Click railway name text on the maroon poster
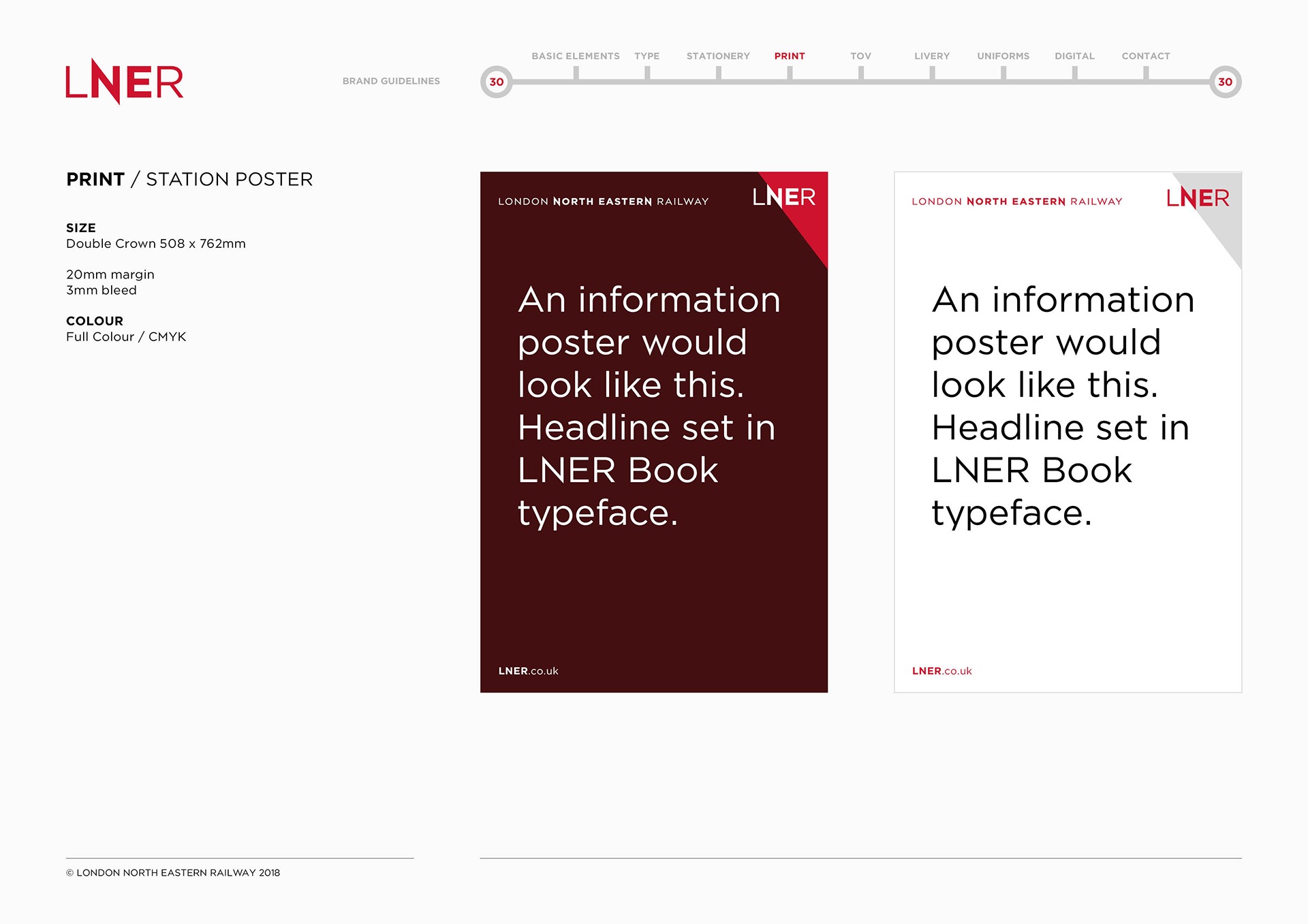 [604, 202]
